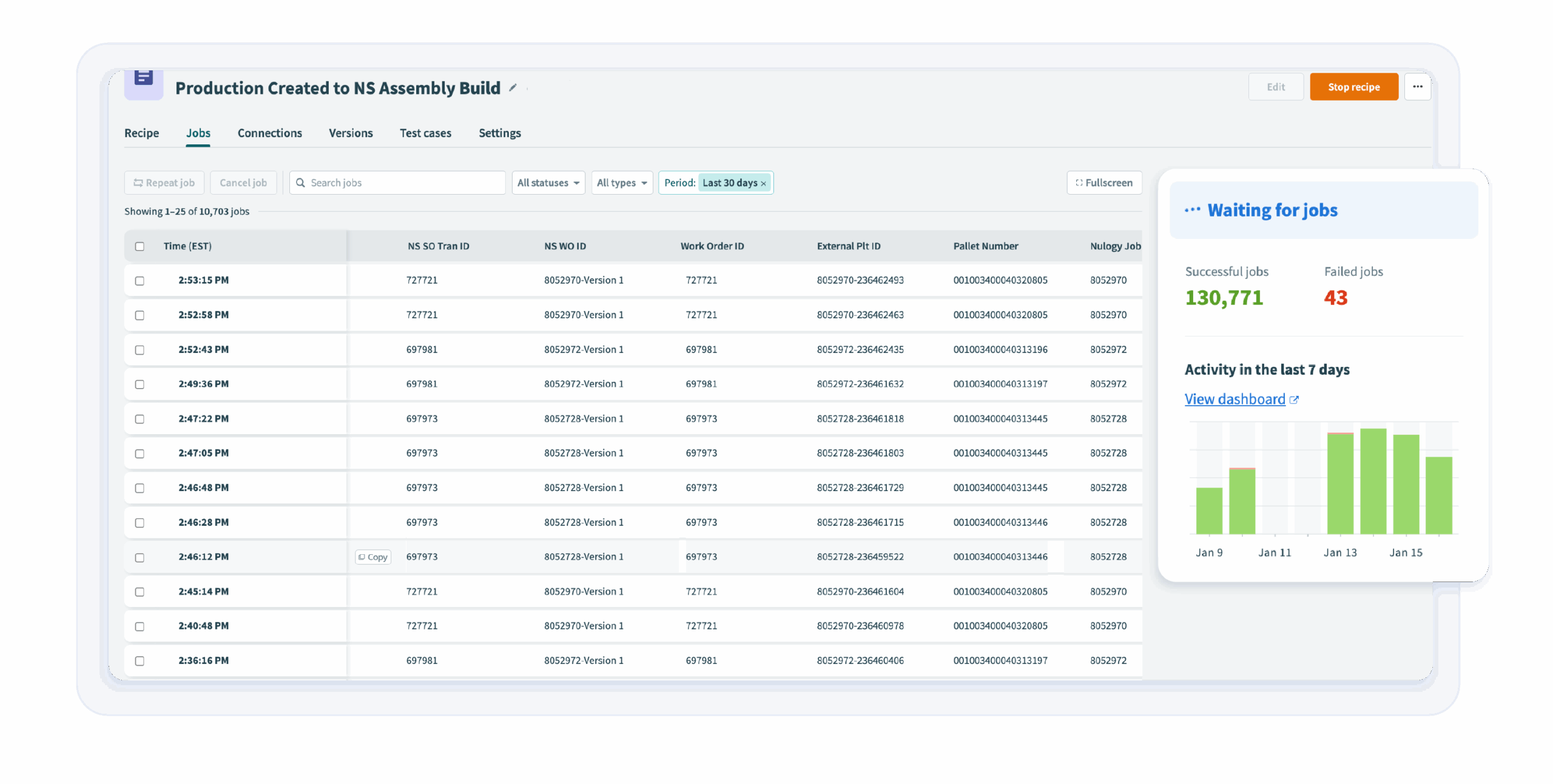Image resolution: width=1553 pixels, height=784 pixels.
Task: Click the search magnifier in Search jobs field
Action: click(x=301, y=183)
